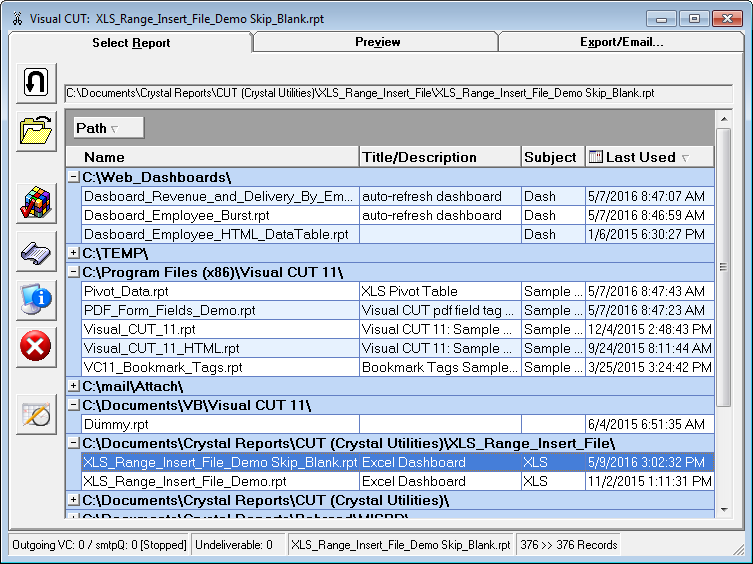Click report name in status bar

tap(401, 545)
